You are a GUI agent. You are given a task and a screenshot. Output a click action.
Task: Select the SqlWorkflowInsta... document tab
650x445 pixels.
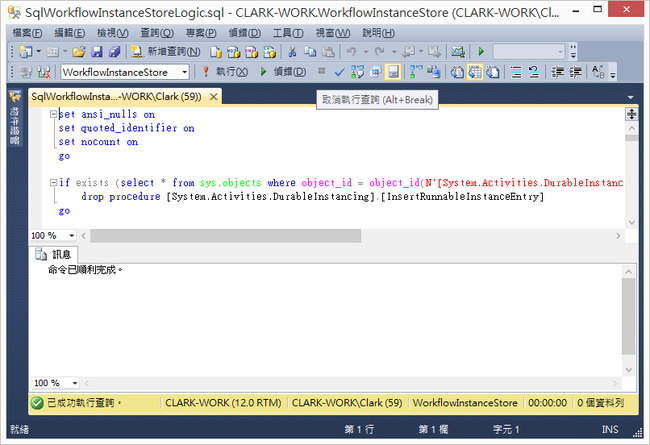pyautogui.click(x=116, y=97)
